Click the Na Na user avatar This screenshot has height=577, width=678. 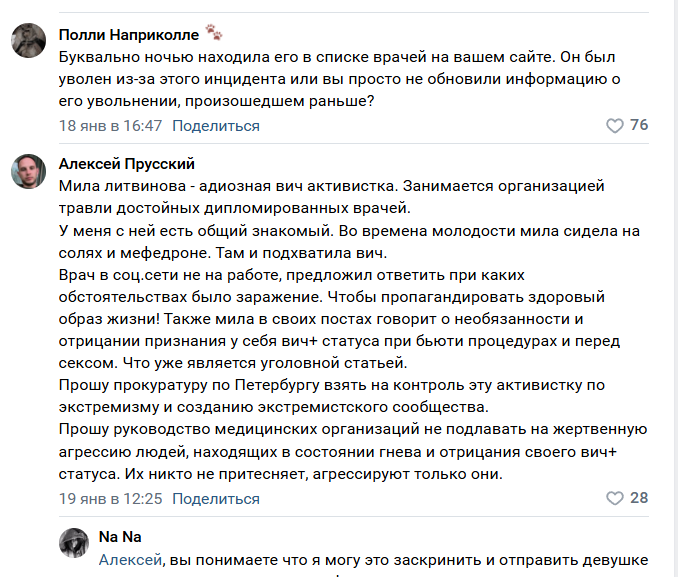[x=75, y=543]
